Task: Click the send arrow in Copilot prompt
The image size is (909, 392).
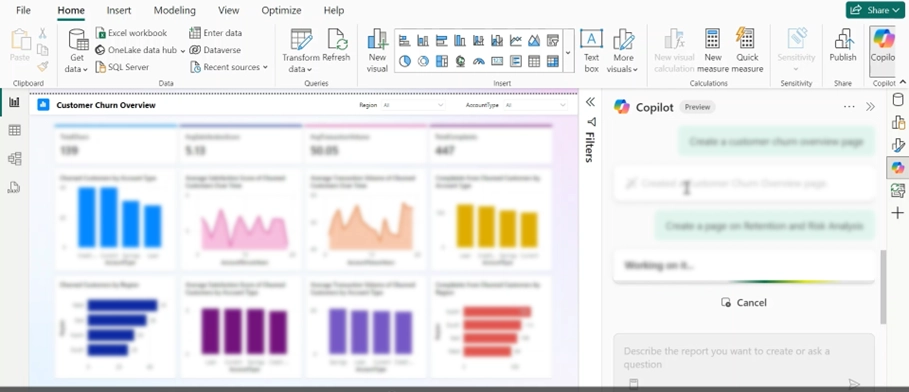Action: (854, 383)
